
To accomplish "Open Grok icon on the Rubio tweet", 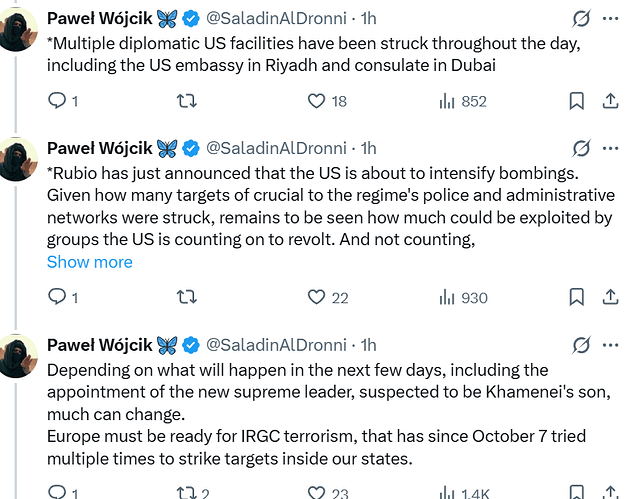I will pyautogui.click(x=581, y=149).
